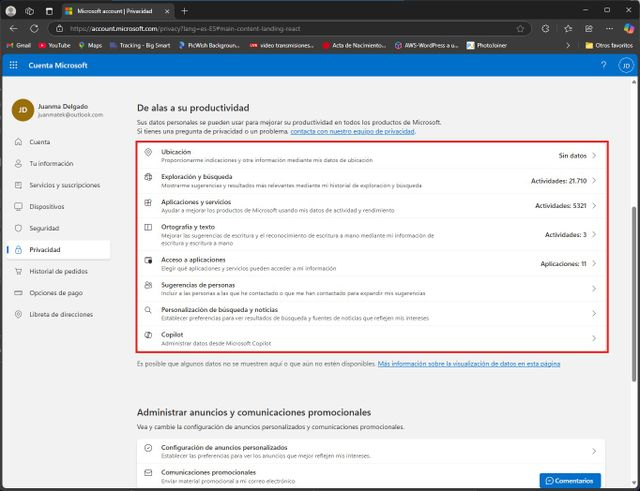Expand the Ubicación row chevron
Viewport: 640px width, 491px height.
tap(594, 155)
